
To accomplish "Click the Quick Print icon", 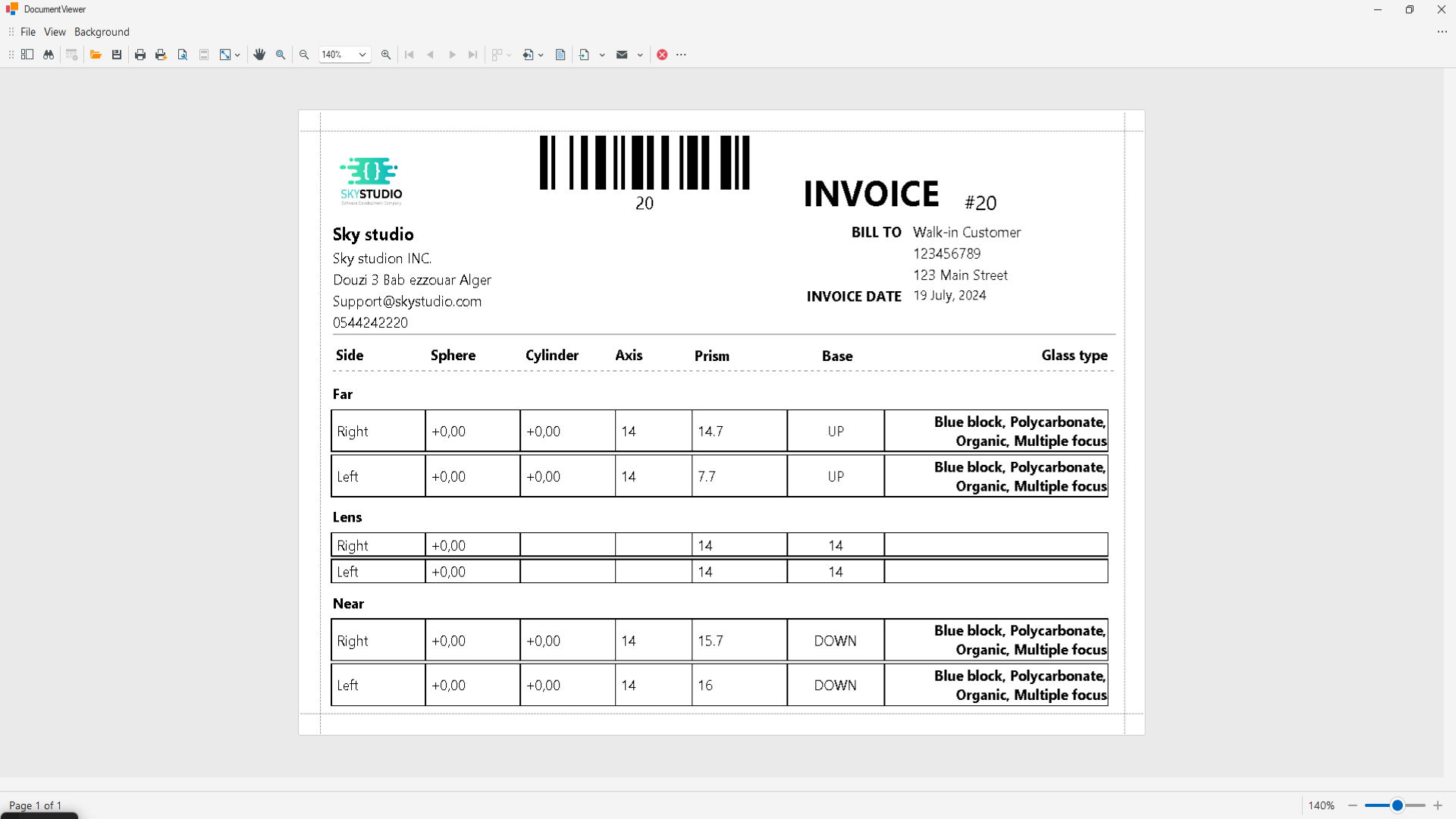I will pos(161,55).
